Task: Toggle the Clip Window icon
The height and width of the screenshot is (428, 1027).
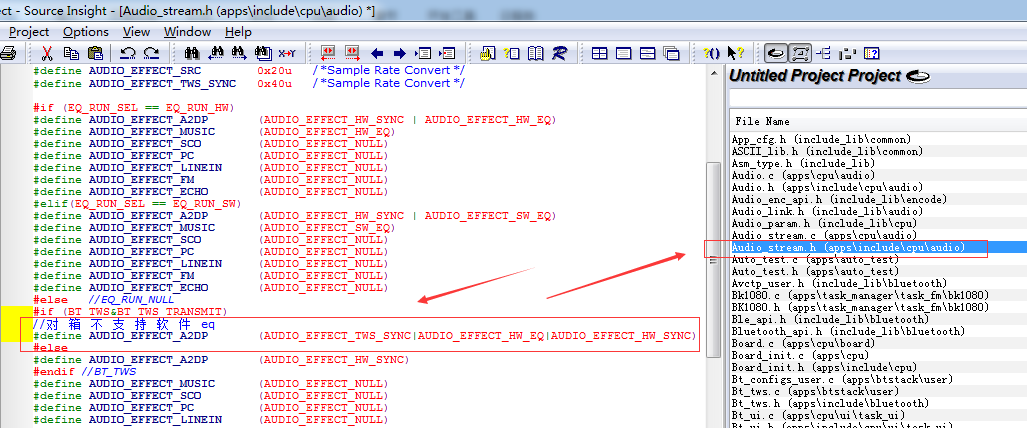Action: point(848,53)
